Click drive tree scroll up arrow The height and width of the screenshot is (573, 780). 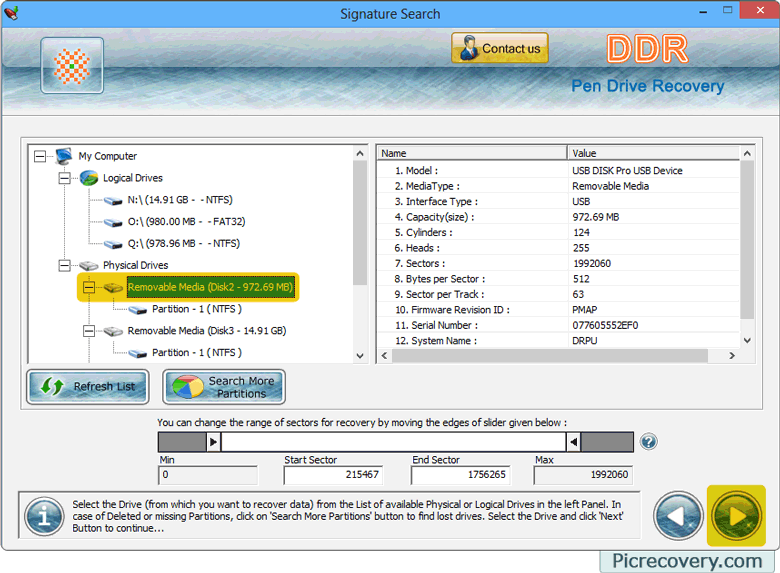pyautogui.click(x=360, y=153)
